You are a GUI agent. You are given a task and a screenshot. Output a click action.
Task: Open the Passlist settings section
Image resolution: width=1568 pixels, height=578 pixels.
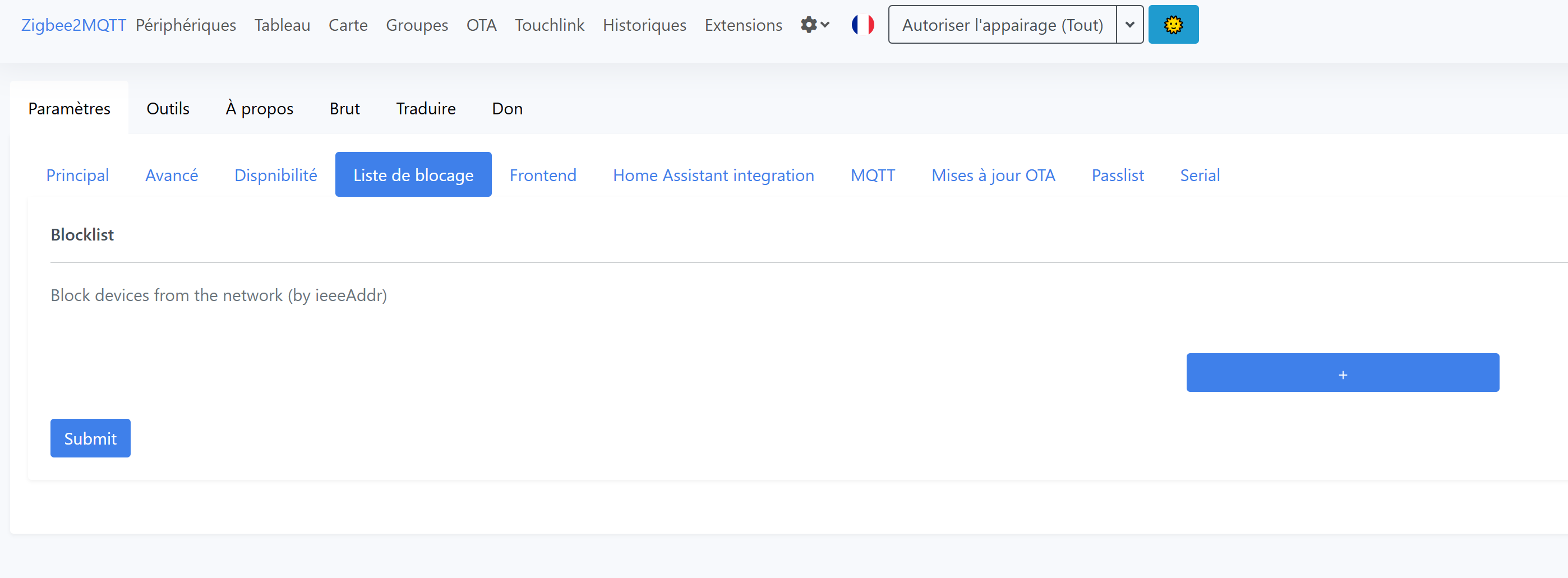1118,174
